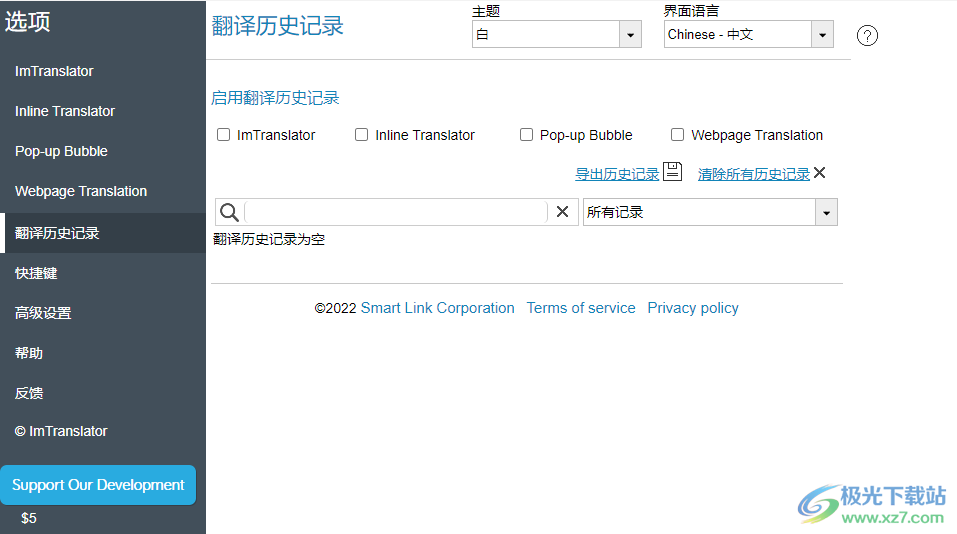
Task: Clear the search field with the X icon
Action: (x=562, y=212)
